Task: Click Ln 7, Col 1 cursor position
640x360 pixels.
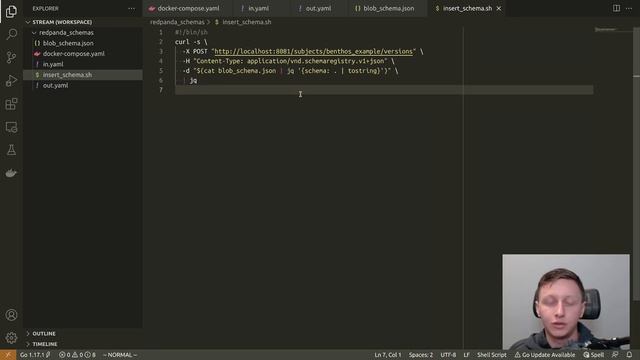Action: click(388, 355)
